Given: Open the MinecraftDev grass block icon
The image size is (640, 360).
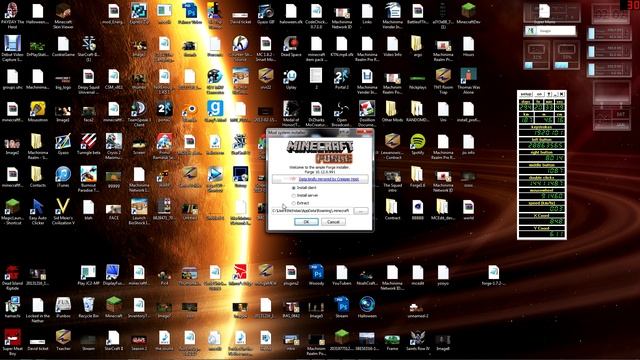Looking at the screenshot, I should 468,13.
